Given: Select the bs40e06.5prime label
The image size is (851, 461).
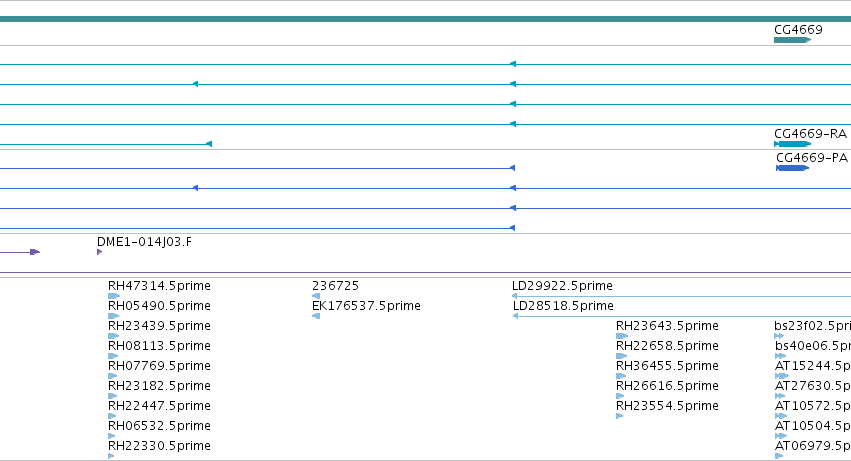Looking at the screenshot, I should point(813,346).
